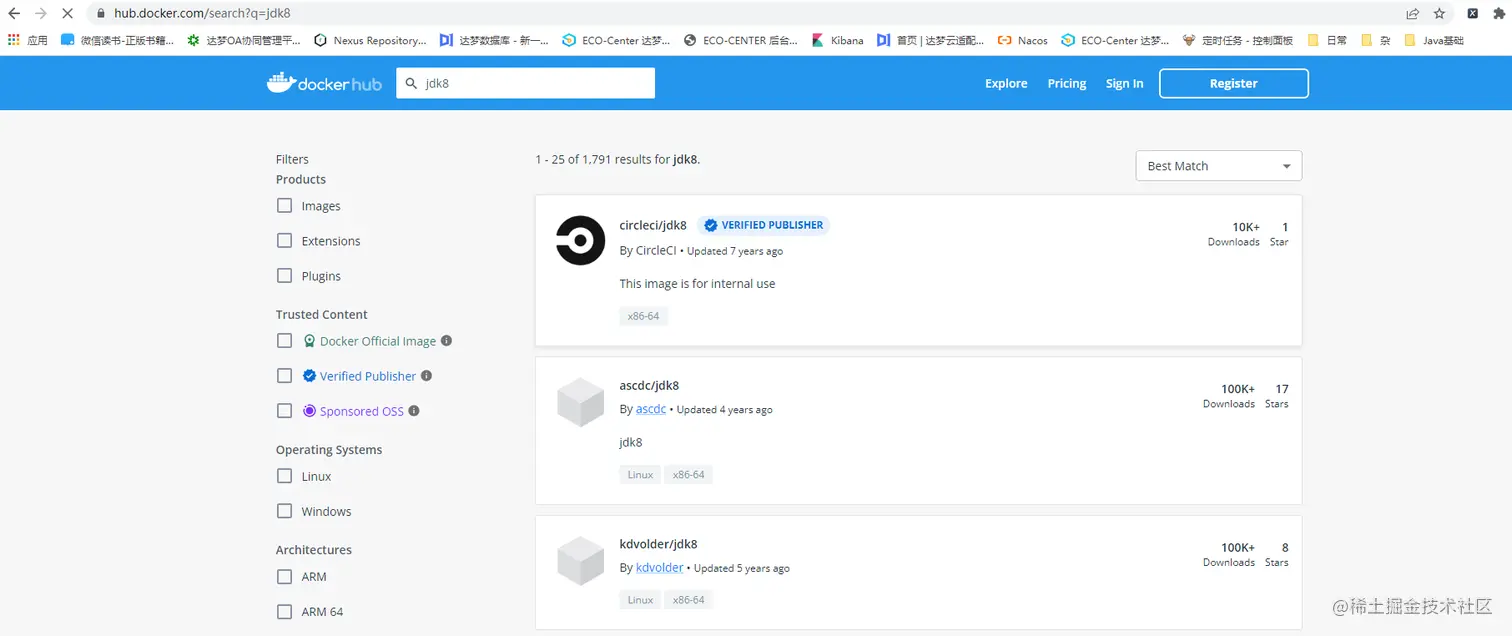Click the Sponsored OSS purple badge icon

pyautogui.click(x=310, y=411)
